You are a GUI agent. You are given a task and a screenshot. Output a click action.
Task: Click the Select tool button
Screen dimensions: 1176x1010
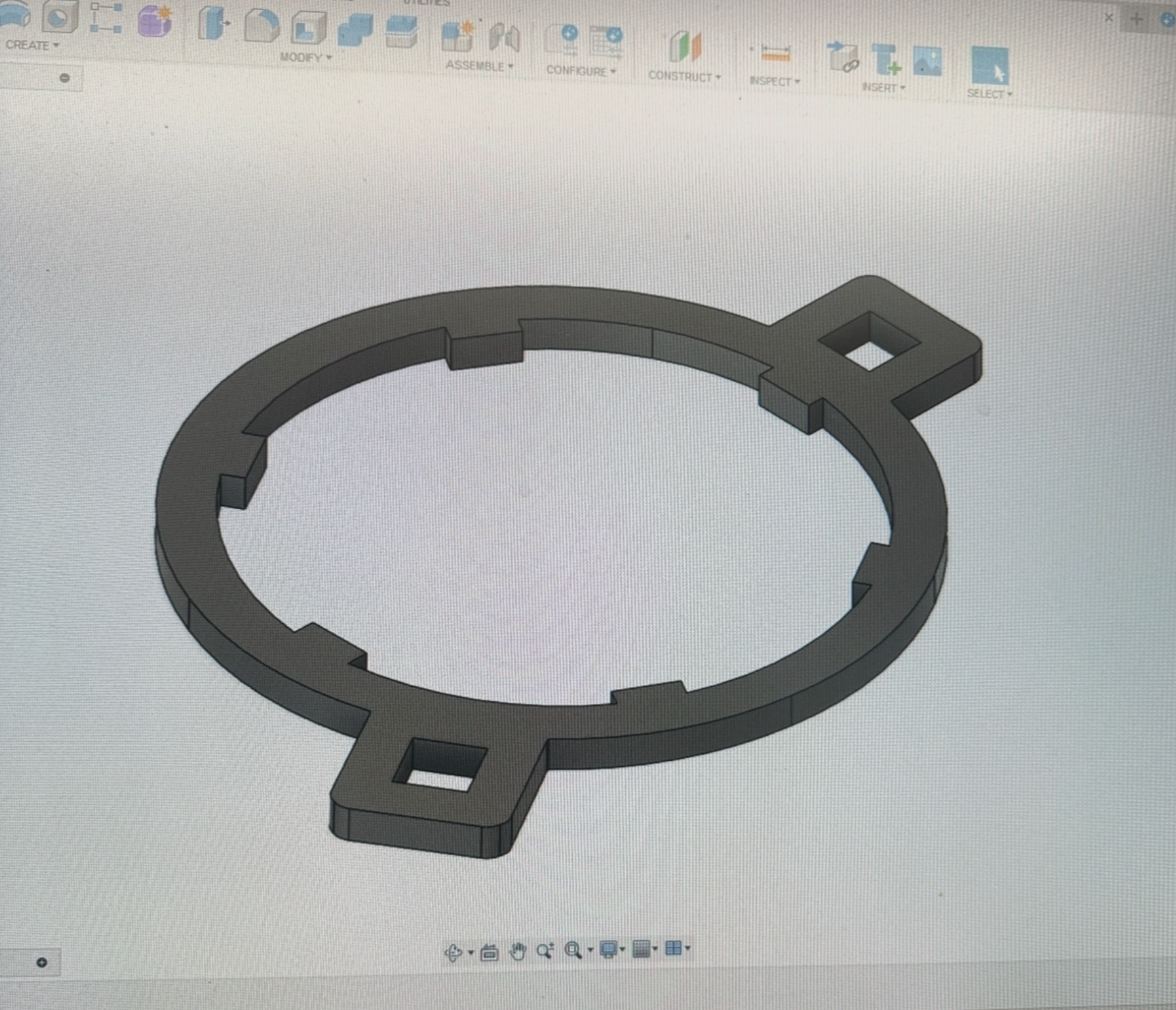tap(989, 66)
